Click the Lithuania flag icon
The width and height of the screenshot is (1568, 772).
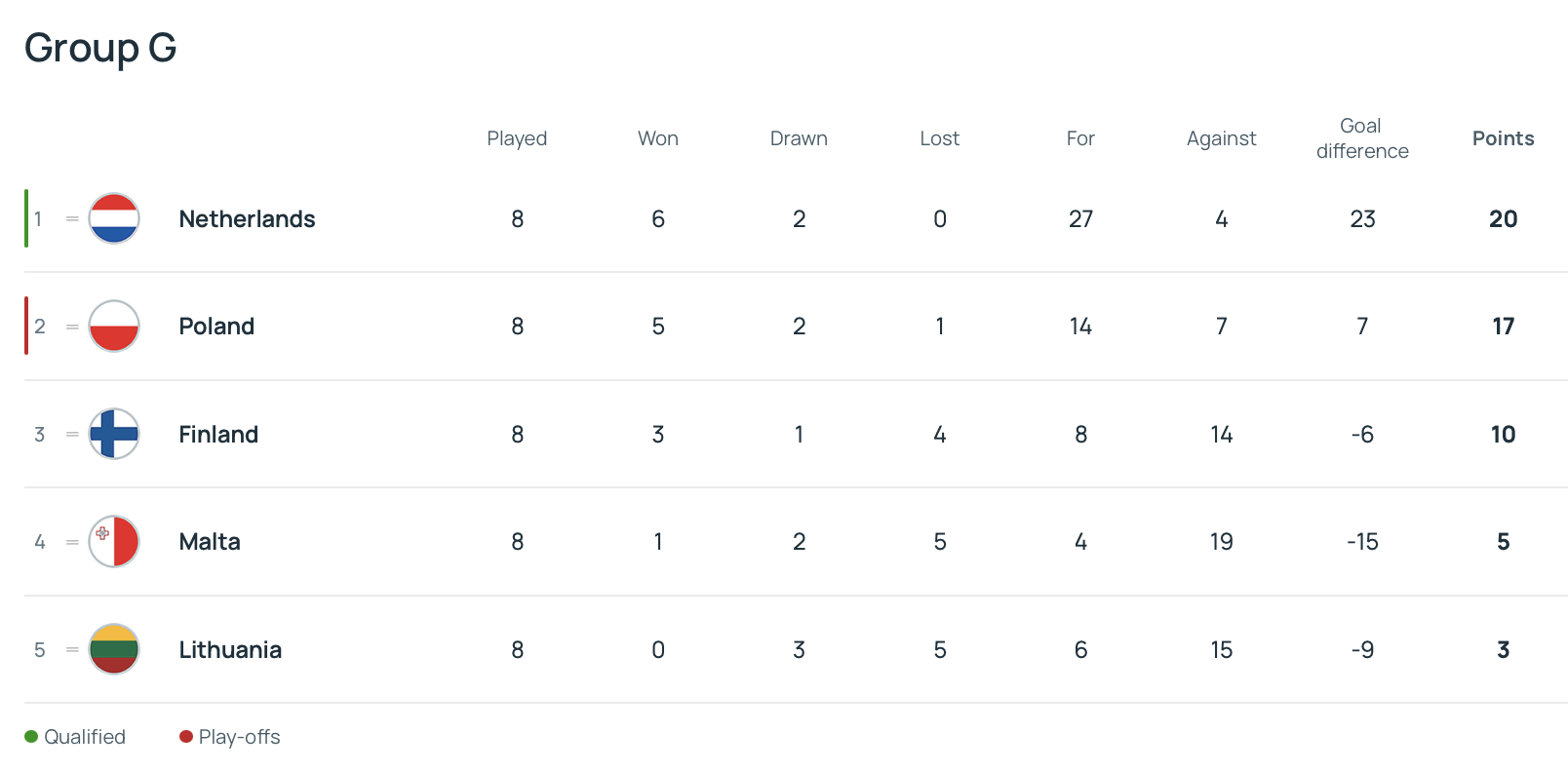114,649
